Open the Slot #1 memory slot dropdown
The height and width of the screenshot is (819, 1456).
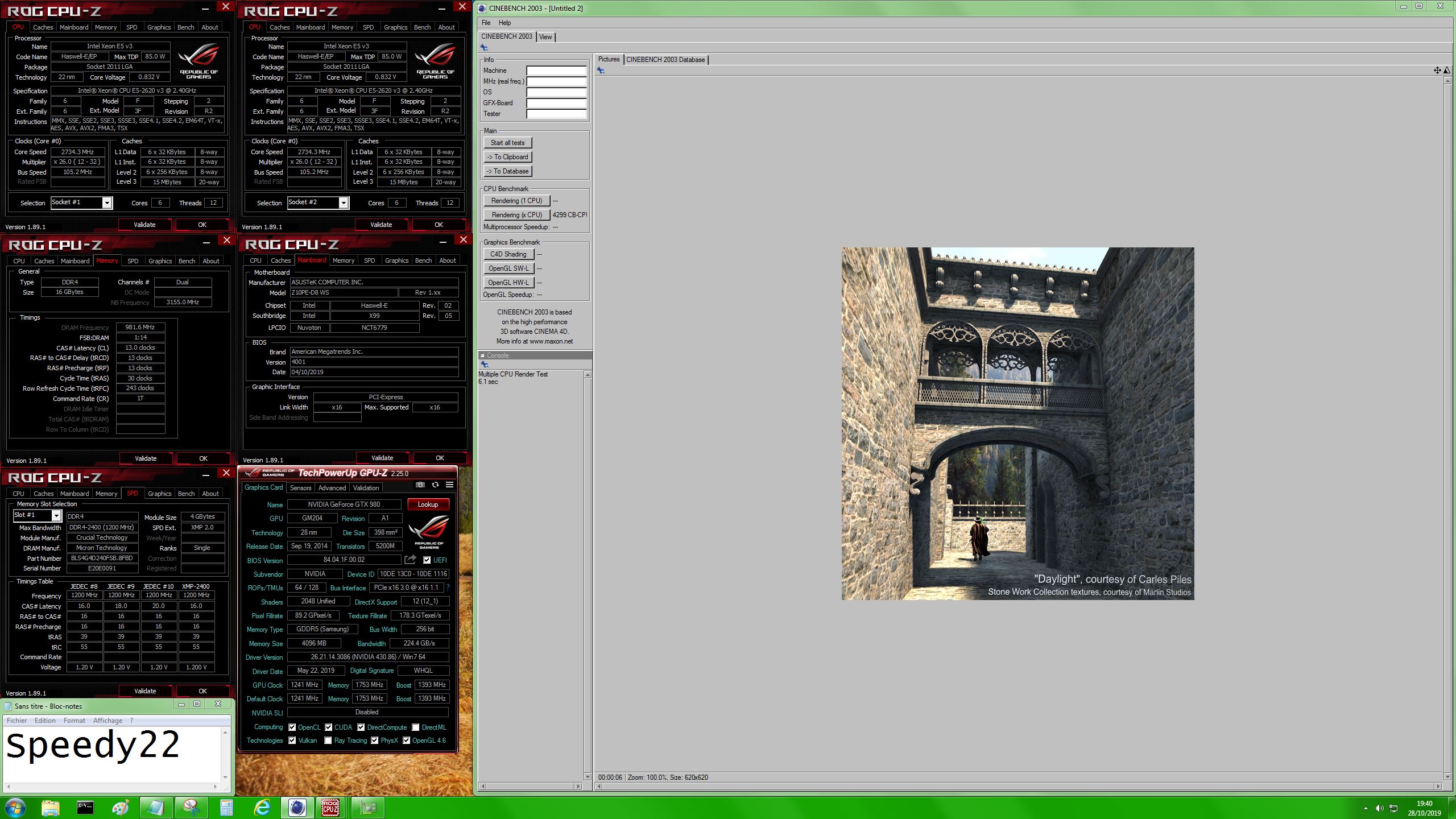pyautogui.click(x=56, y=515)
